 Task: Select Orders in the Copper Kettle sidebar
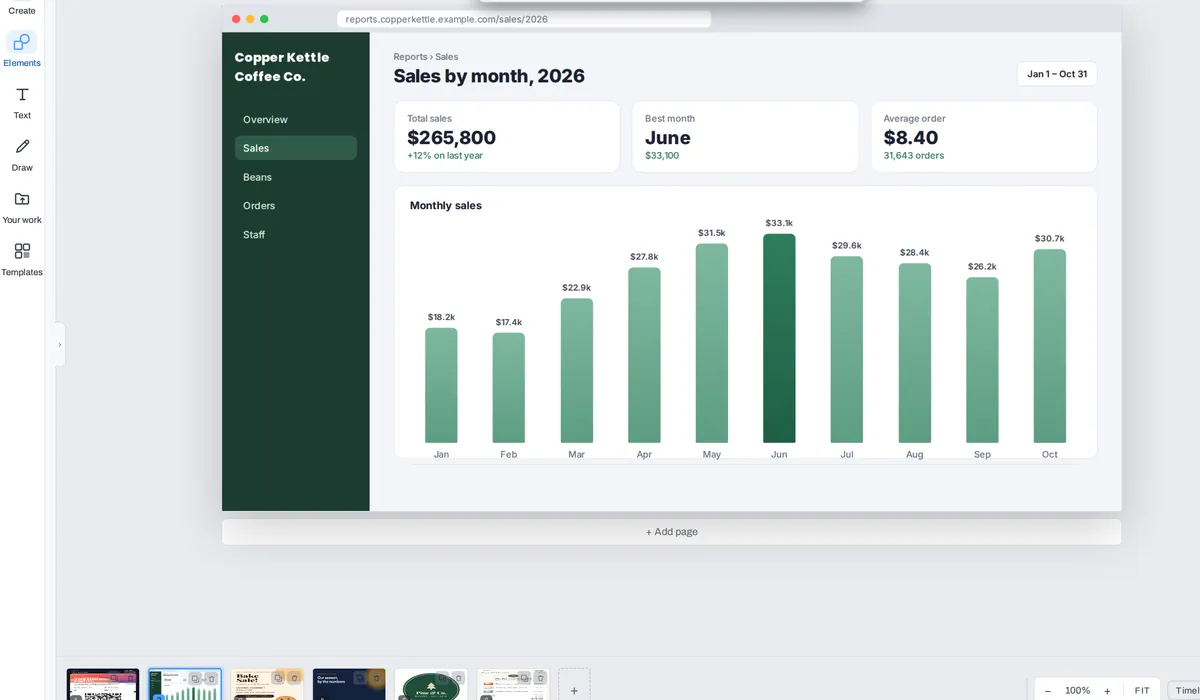pos(296,205)
